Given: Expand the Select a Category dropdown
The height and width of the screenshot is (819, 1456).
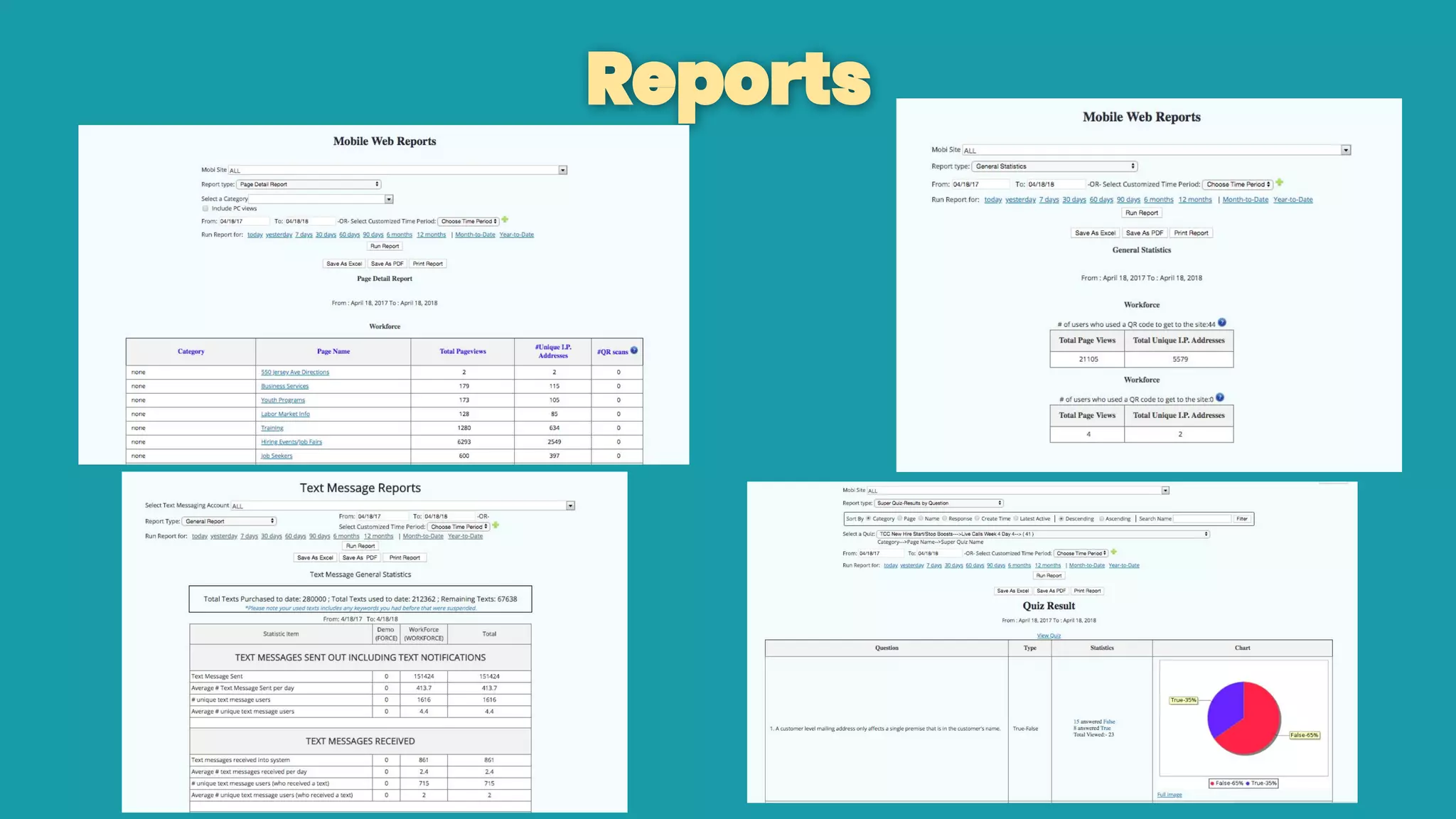Looking at the screenshot, I should (321, 199).
